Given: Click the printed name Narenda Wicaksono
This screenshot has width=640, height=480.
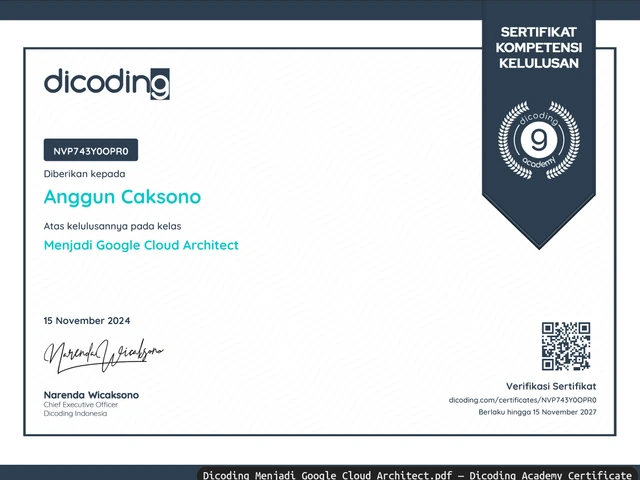Looking at the screenshot, I should click(x=91, y=395).
